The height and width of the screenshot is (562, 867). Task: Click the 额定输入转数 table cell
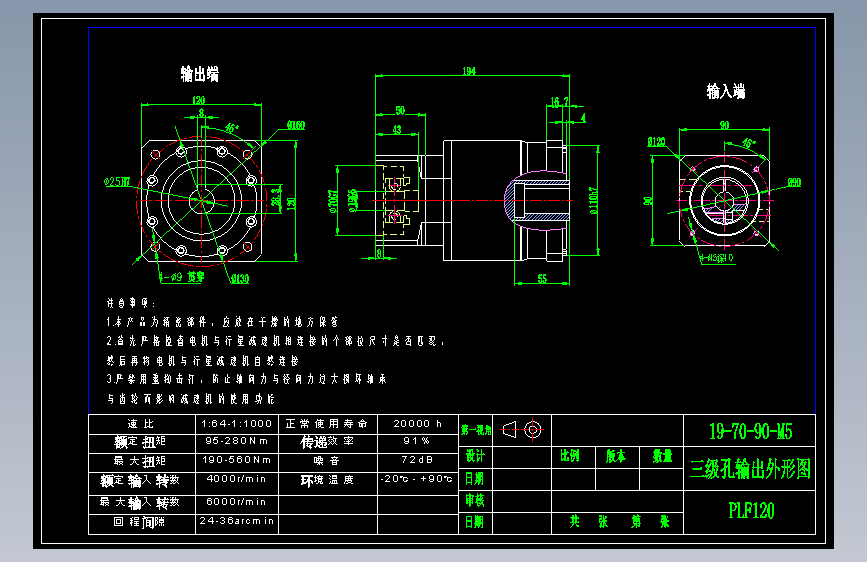pyautogui.click(x=142, y=481)
